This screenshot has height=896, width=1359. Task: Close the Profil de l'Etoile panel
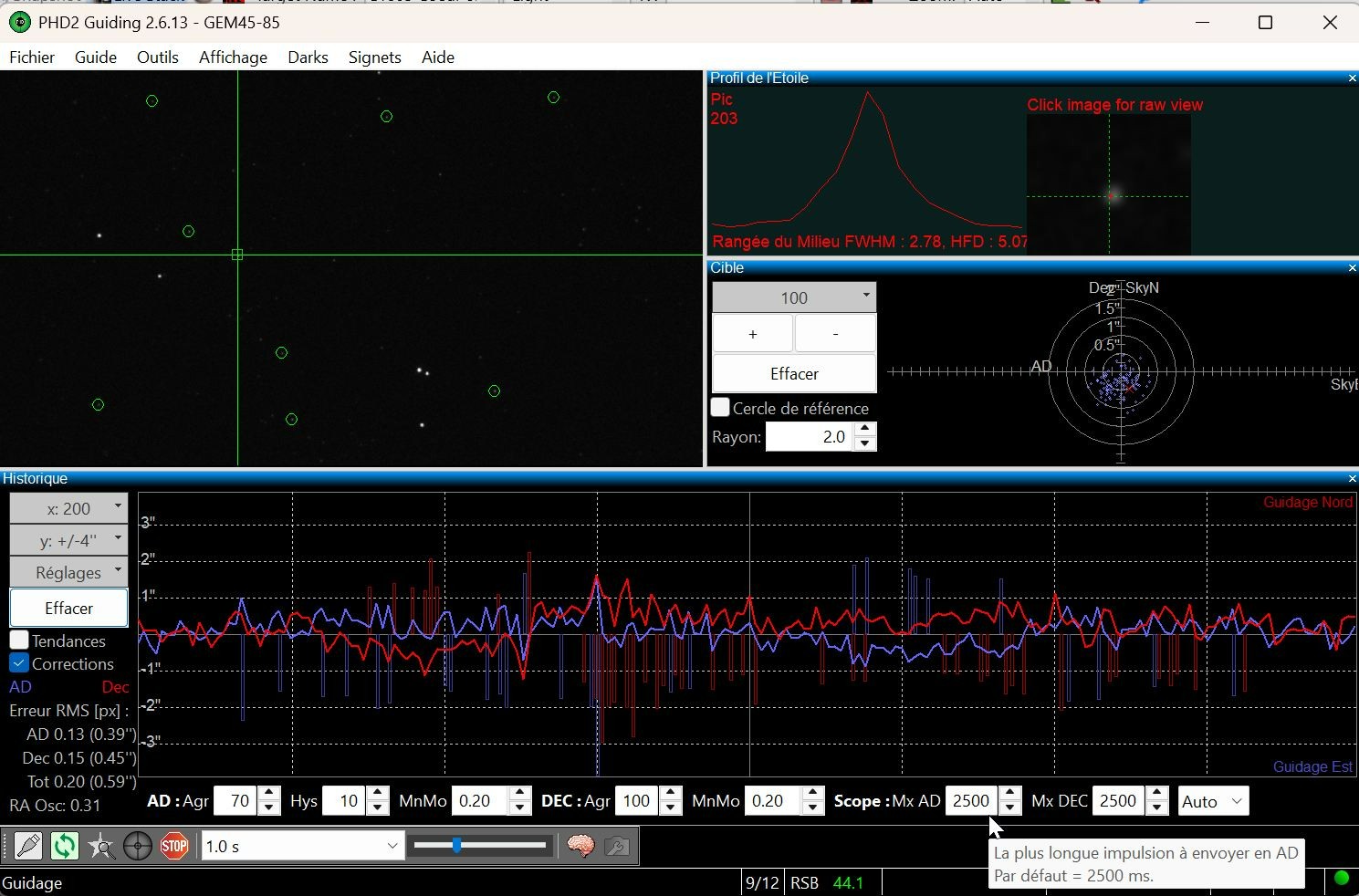(x=1352, y=78)
